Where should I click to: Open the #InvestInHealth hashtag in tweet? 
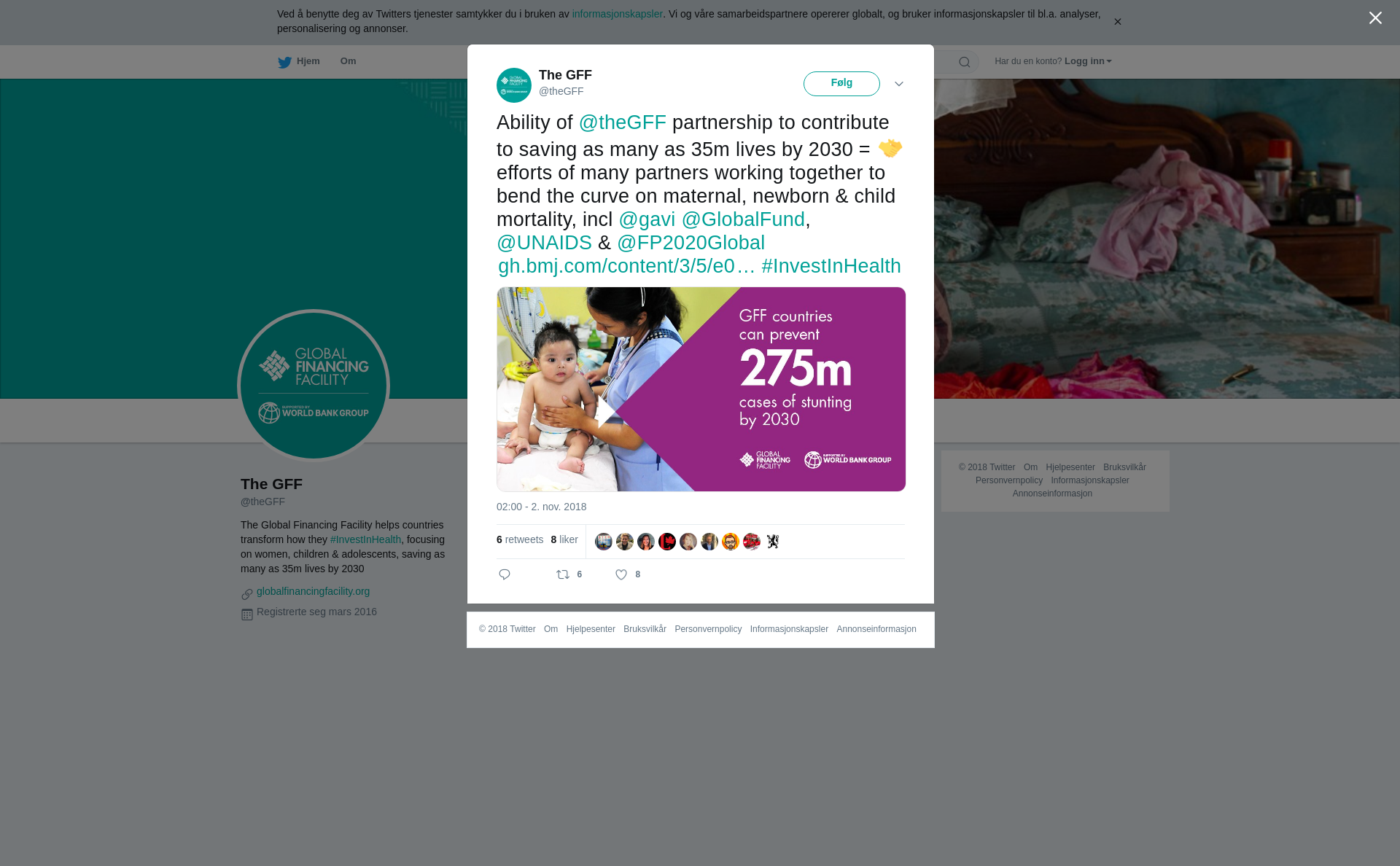click(x=831, y=266)
